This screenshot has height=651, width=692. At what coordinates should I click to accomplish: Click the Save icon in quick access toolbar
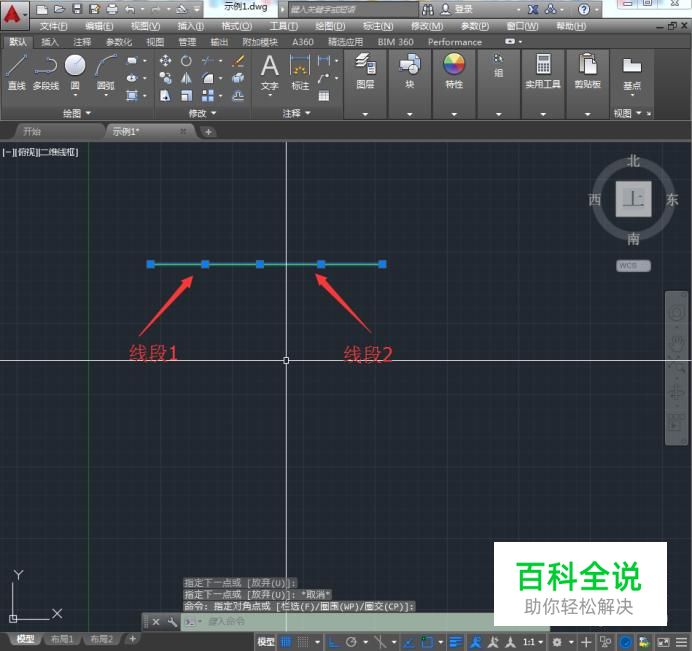tap(77, 9)
